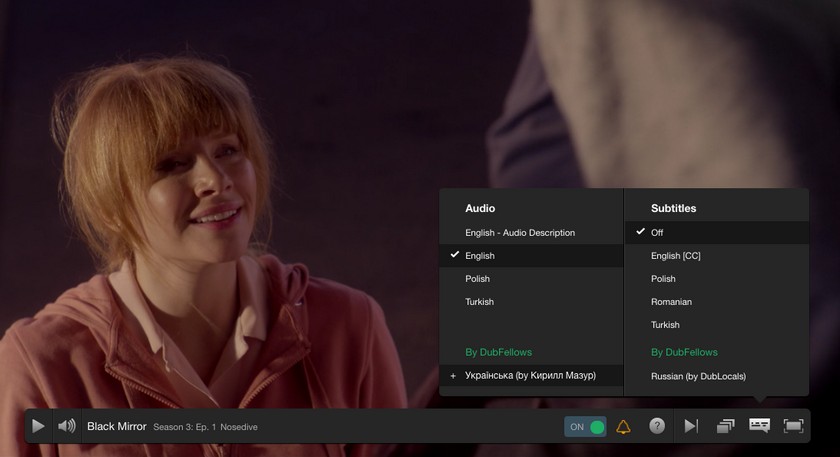Click the By DubFellows label under Subtitles
840x457 pixels.
click(684, 352)
